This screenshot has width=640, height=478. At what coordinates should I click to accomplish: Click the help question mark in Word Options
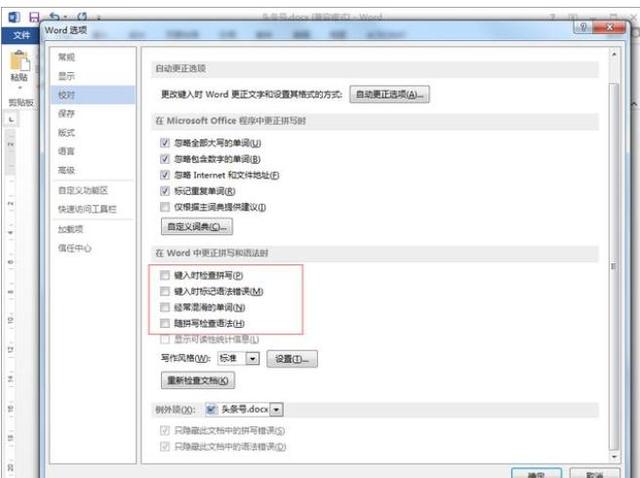(583, 27)
